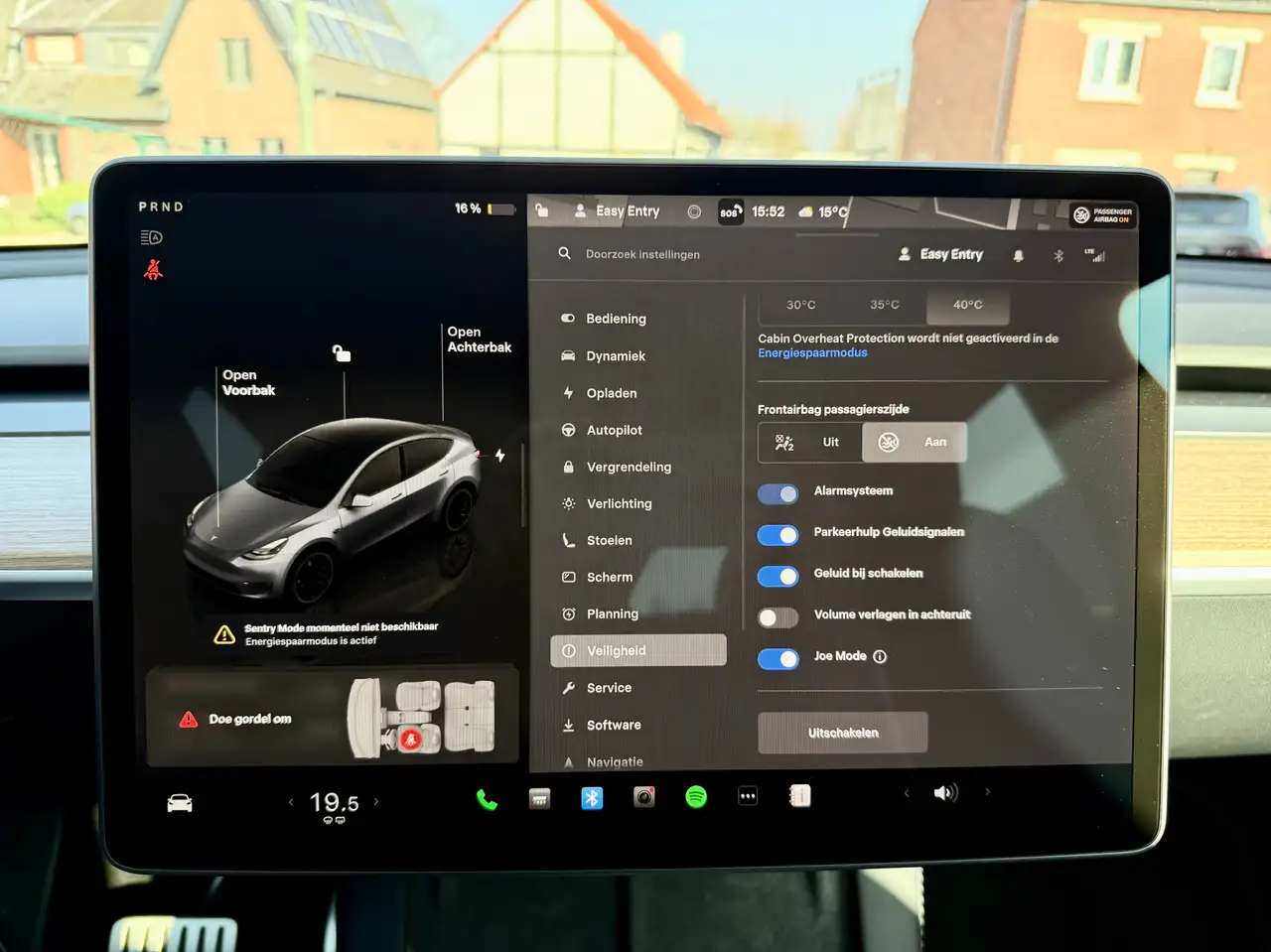Open the dashcam camera app
This screenshot has width=1271, height=952.
click(x=644, y=797)
